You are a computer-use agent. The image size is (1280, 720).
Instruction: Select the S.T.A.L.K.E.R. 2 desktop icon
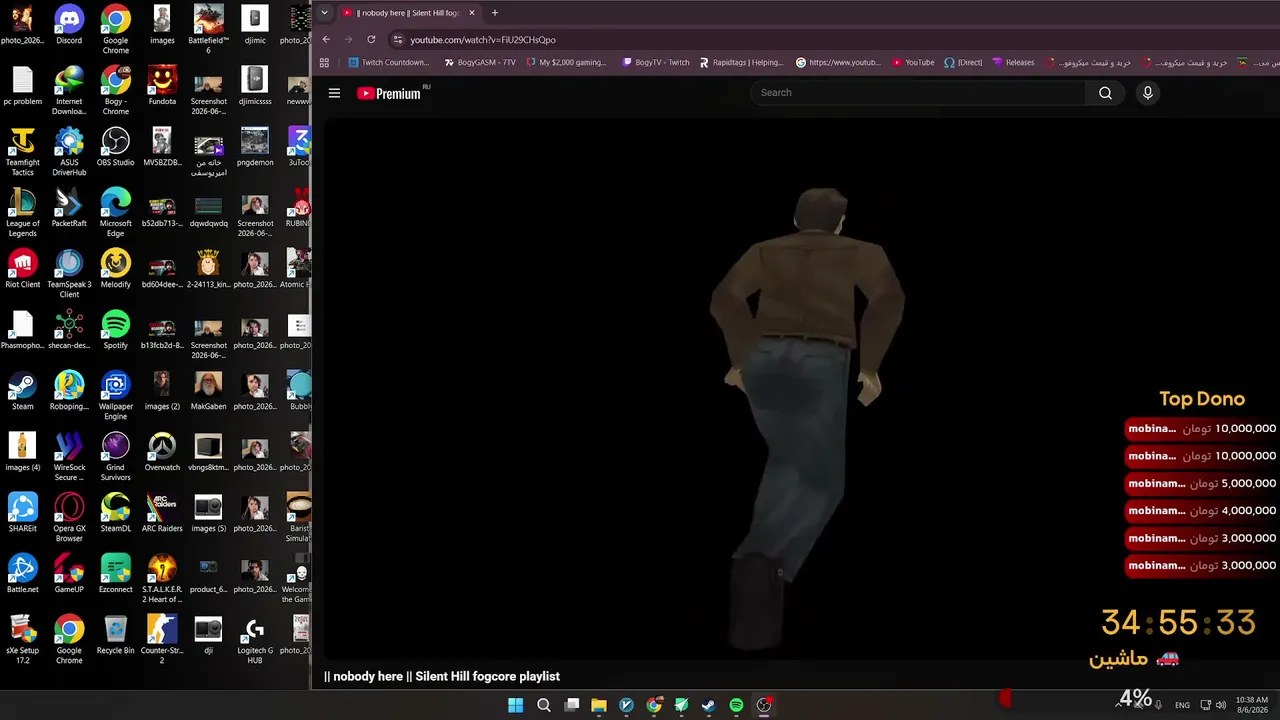[162, 579]
